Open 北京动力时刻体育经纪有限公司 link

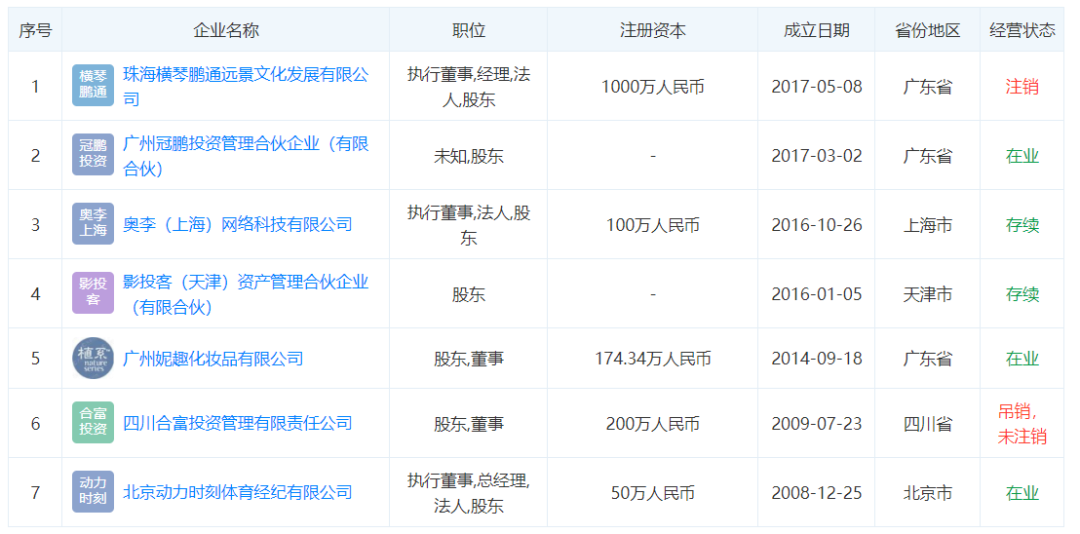tap(238, 492)
